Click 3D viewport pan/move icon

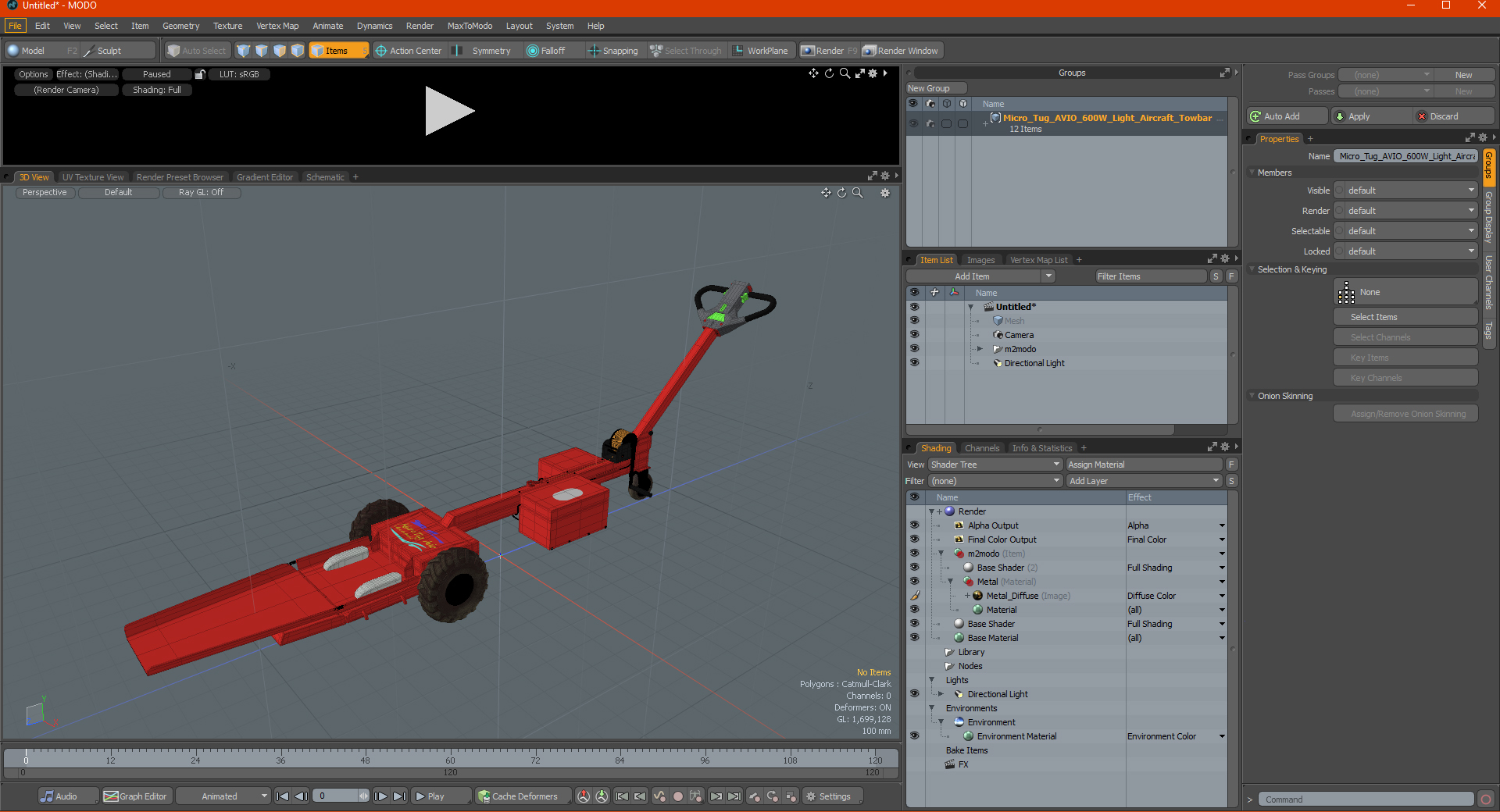[826, 193]
